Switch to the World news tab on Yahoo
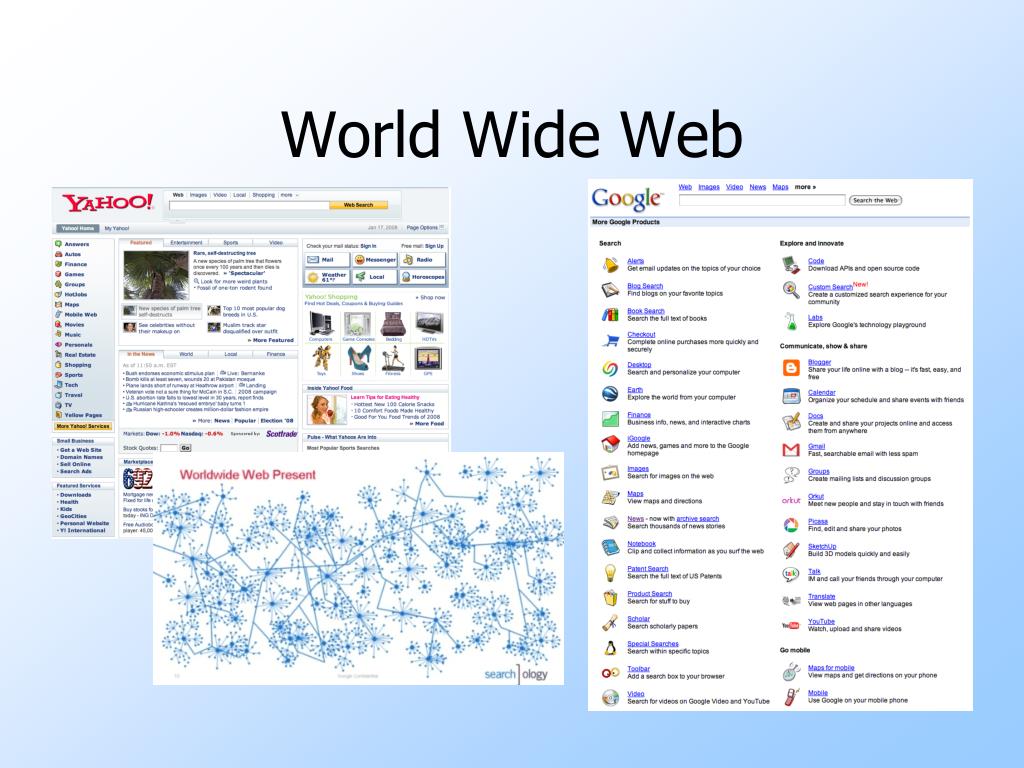 [x=186, y=354]
